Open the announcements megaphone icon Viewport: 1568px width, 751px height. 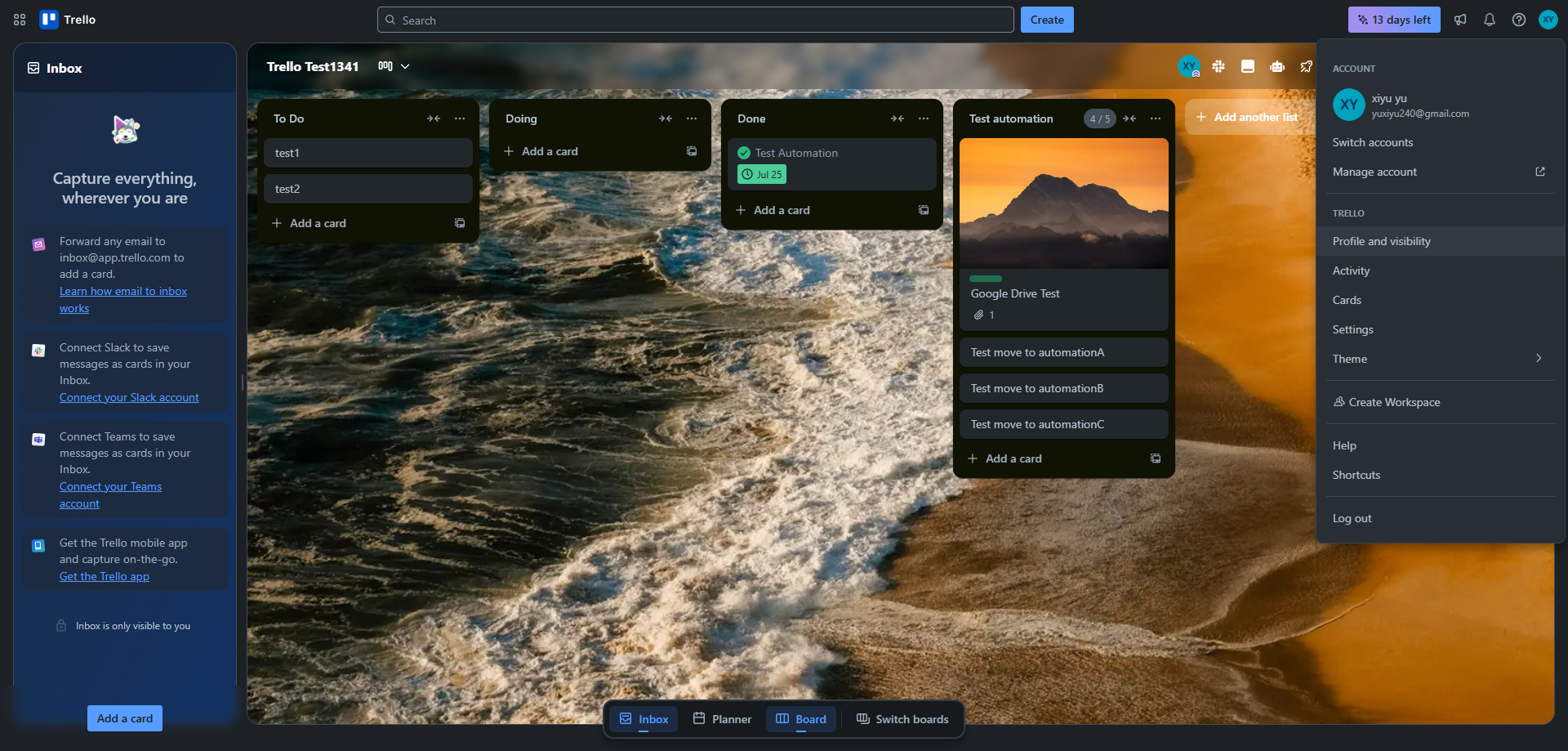[1460, 20]
